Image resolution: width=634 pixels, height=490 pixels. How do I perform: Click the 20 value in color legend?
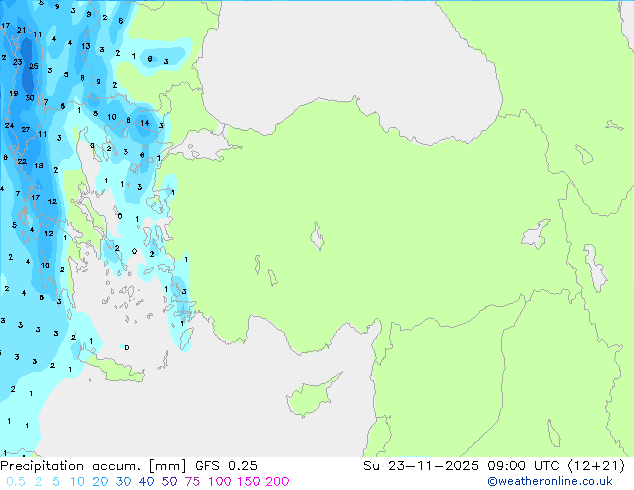100,482
